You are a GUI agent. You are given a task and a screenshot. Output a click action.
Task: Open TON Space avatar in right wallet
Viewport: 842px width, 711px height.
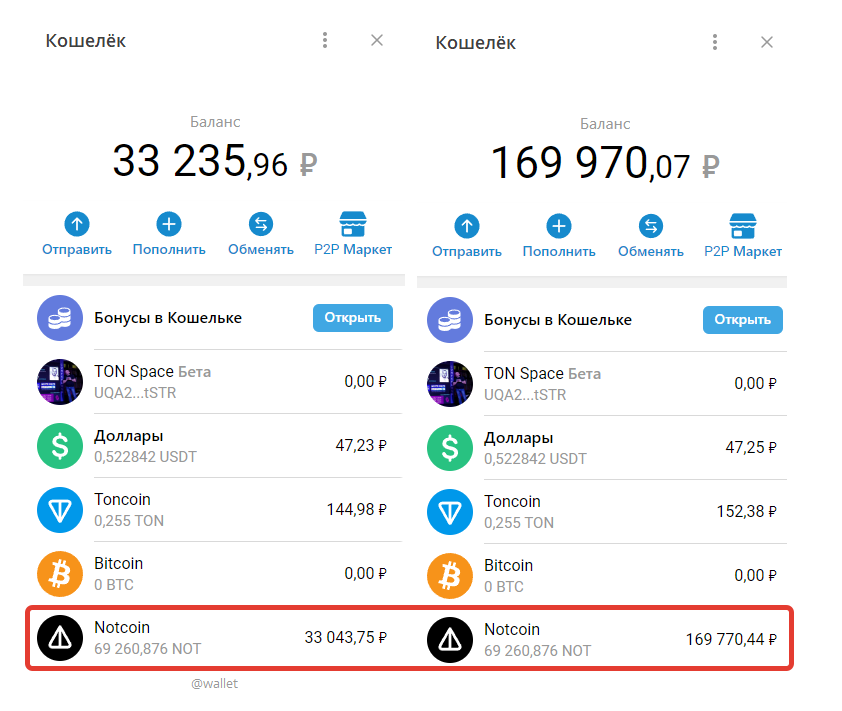pyautogui.click(x=449, y=384)
